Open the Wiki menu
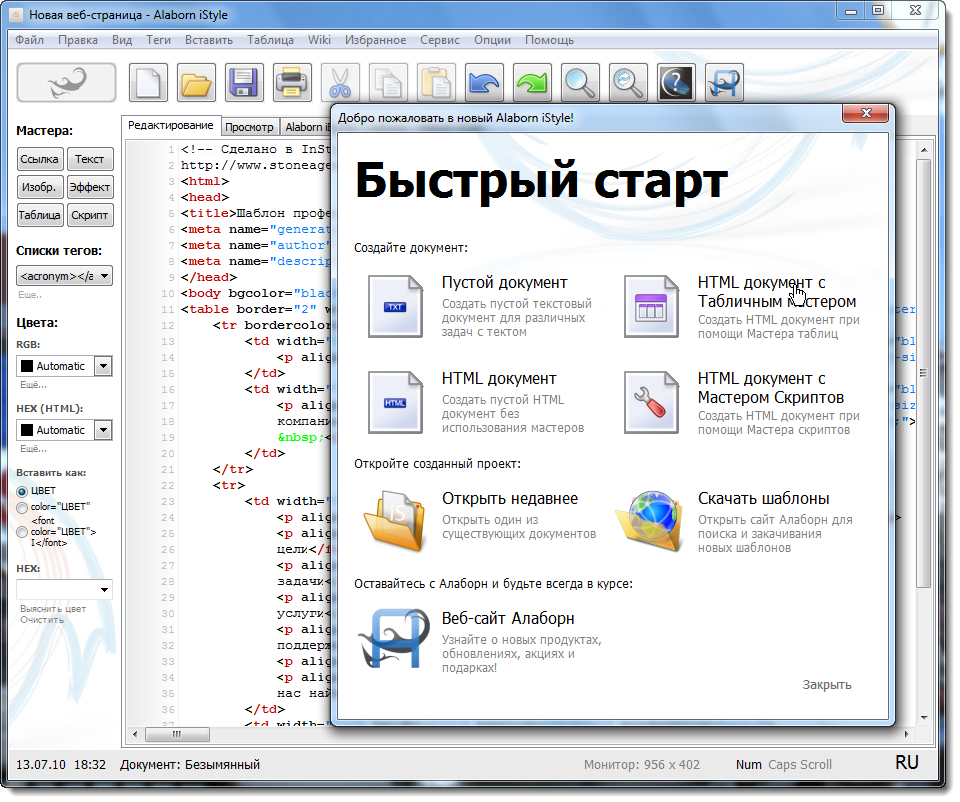The width and height of the screenshot is (960, 802). [x=319, y=40]
